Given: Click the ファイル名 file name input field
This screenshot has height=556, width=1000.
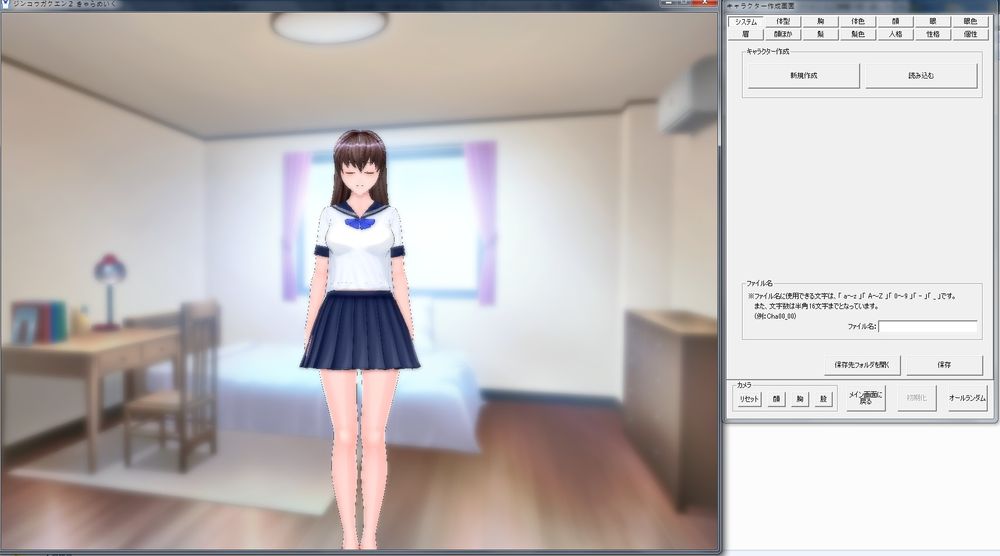Looking at the screenshot, I should (x=928, y=326).
